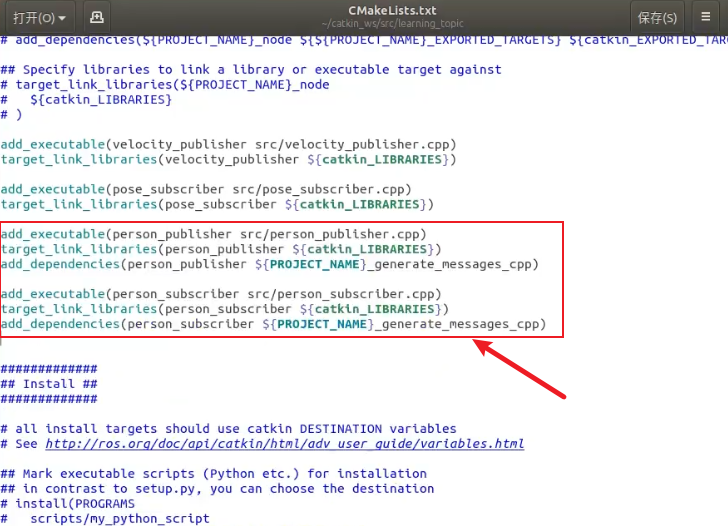
Task: Click line add_executable(person_subscriber src/person_subscriber.cpp)
Action: (221, 294)
